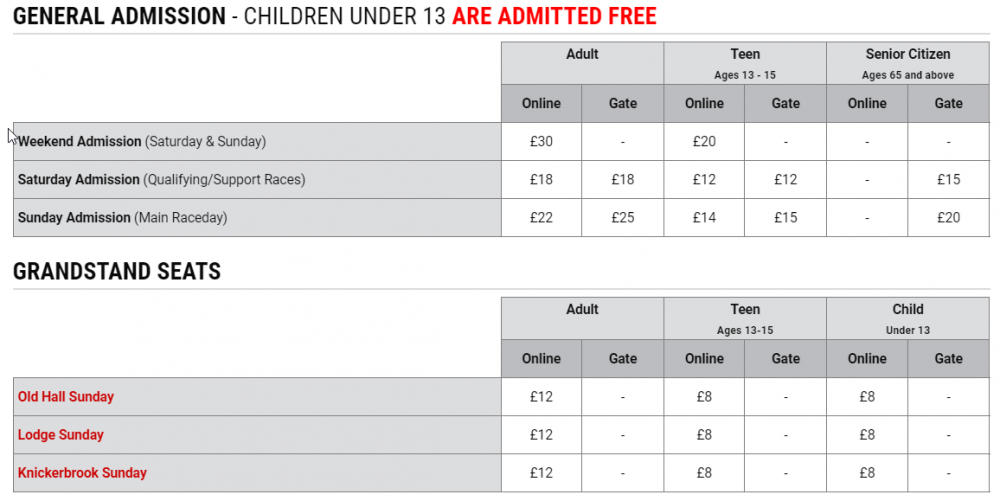The height and width of the screenshot is (501, 1000).
Task: Click the Child column header
Action: tap(907, 310)
